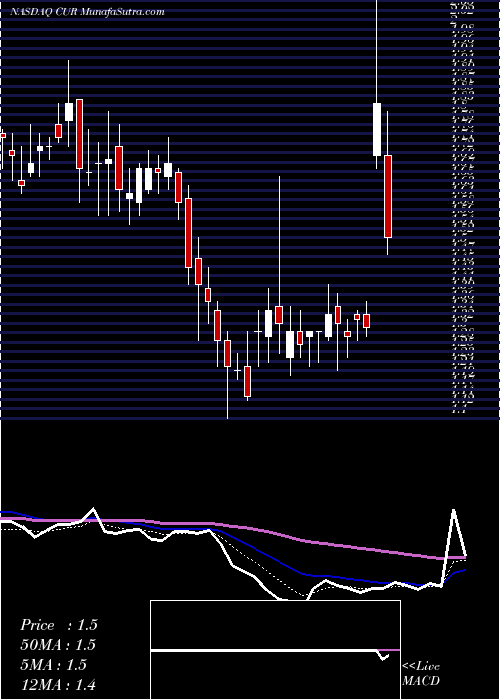
Task: Select the last large red candlestick on right
Action: [388, 196]
